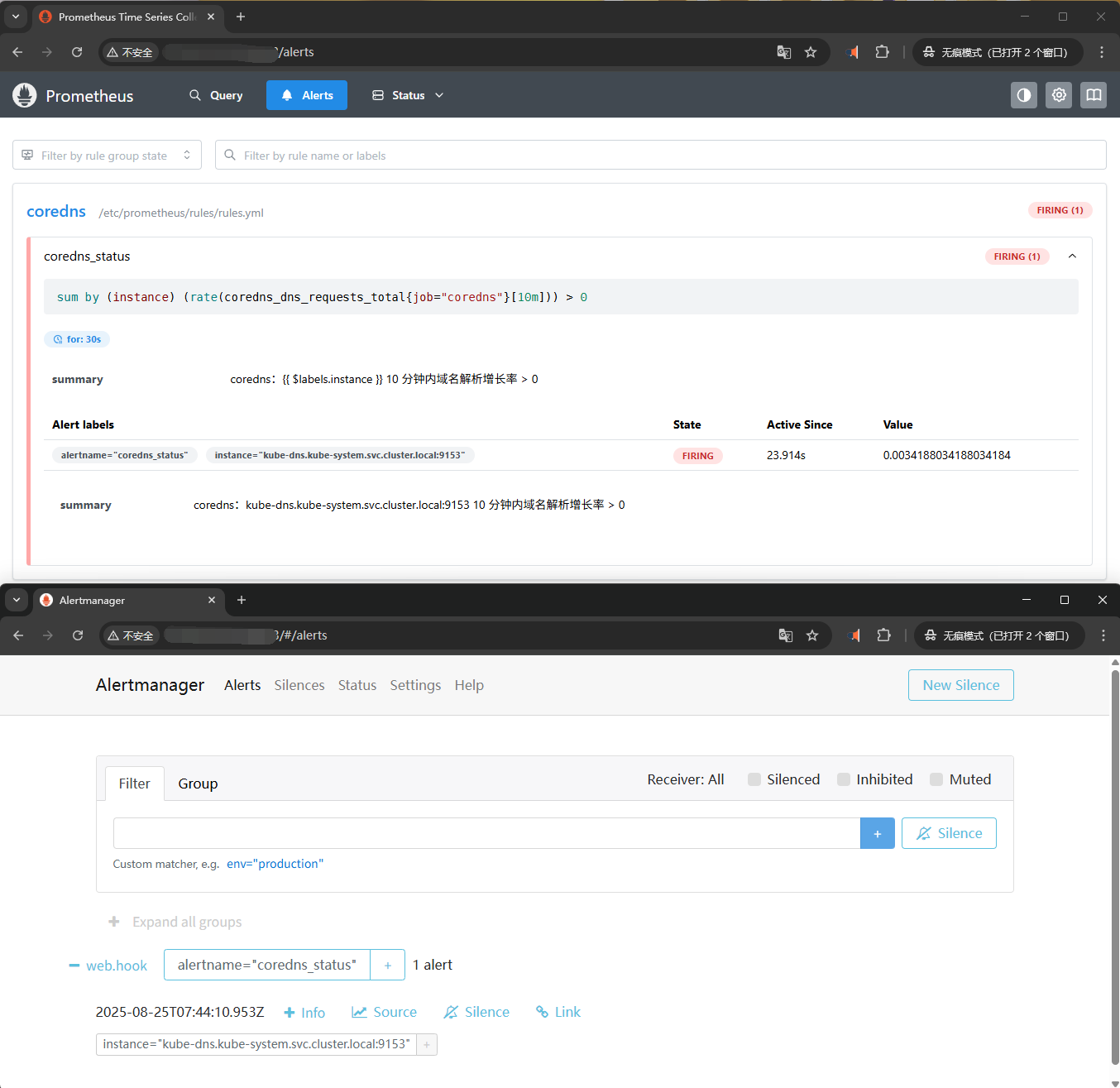Copy alert Link
This screenshot has width=1120, height=1088.
pyautogui.click(x=558, y=1012)
